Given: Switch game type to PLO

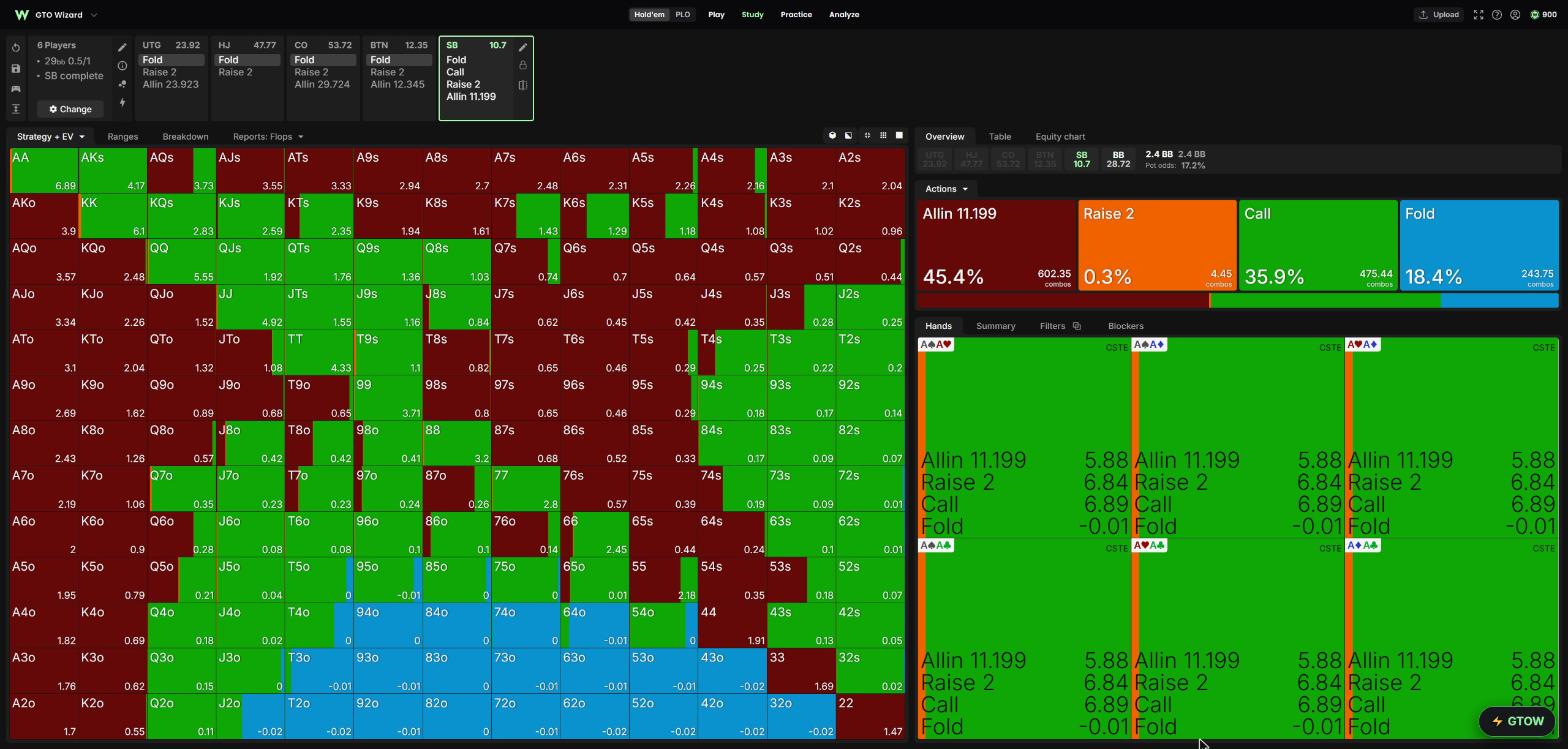Looking at the screenshot, I should [x=682, y=15].
